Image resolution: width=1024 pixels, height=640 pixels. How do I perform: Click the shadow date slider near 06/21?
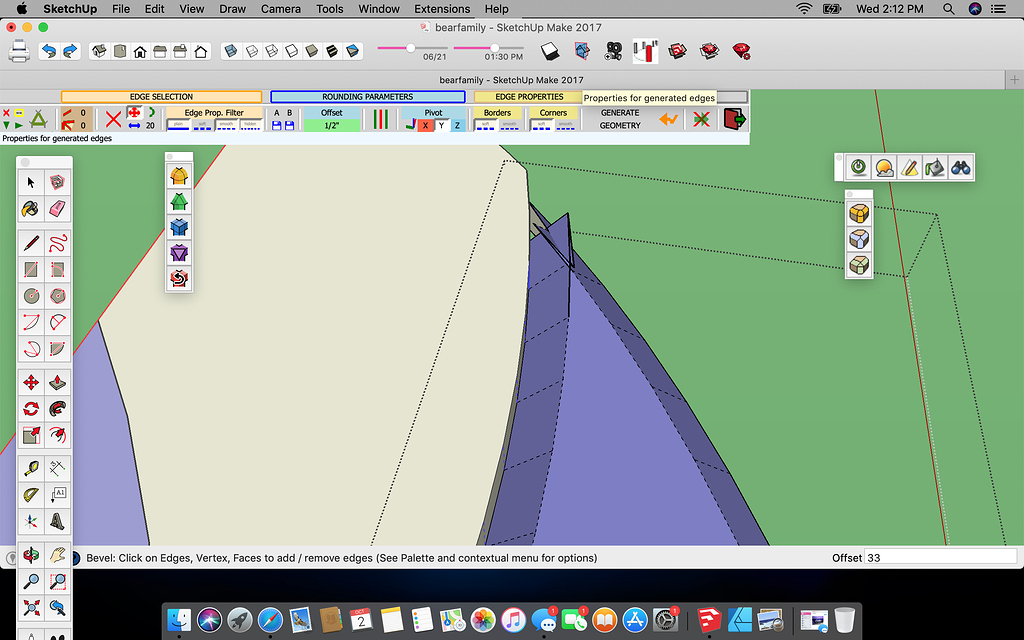coord(410,46)
